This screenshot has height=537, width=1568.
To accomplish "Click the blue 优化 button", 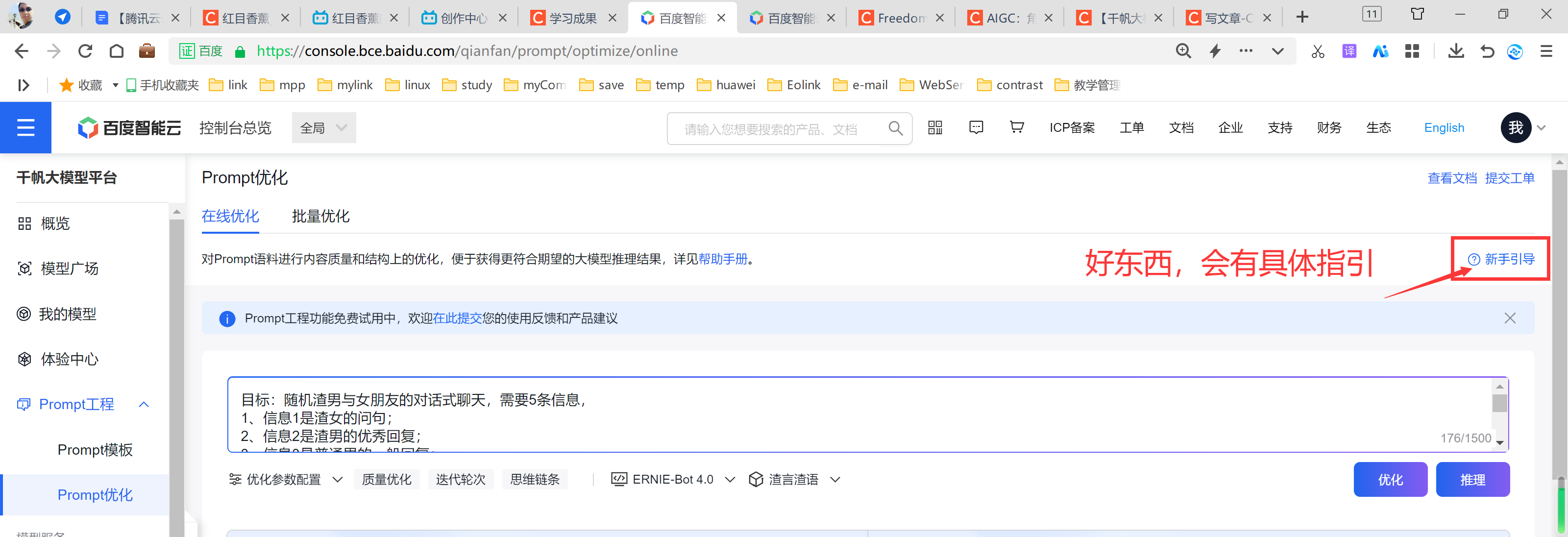I will (1390, 480).
